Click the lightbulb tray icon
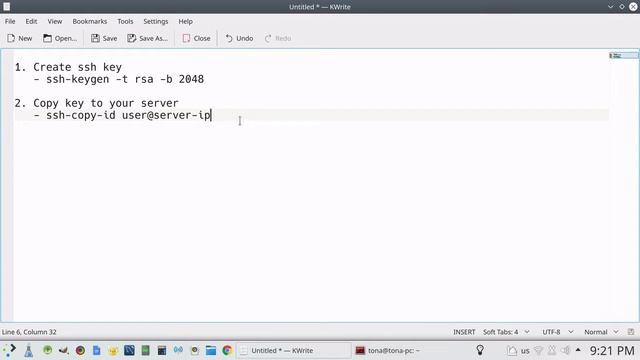The width and height of the screenshot is (640, 360). click(480, 350)
